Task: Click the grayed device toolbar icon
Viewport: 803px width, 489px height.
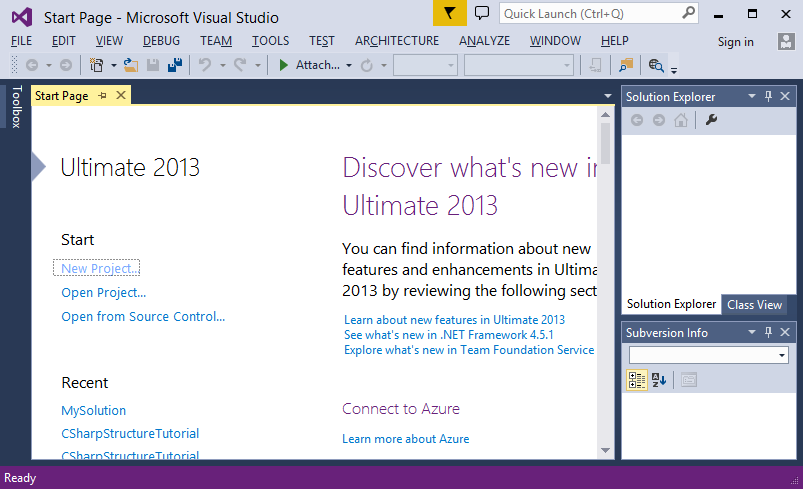Action: pos(595,65)
